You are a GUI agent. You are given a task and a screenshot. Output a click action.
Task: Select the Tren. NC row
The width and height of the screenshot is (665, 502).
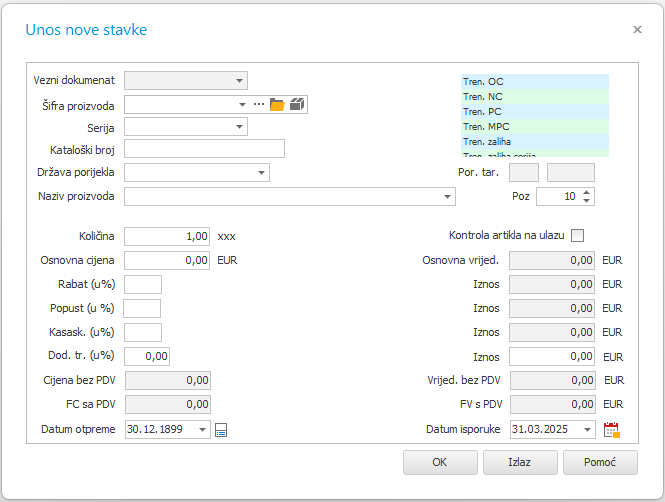(535, 97)
